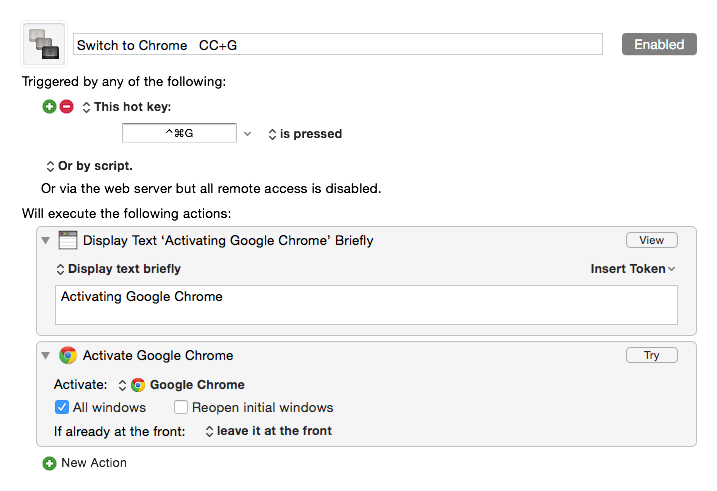Click the ⌃⌘G hot key field
This screenshot has width=717, height=491.
(x=179, y=133)
